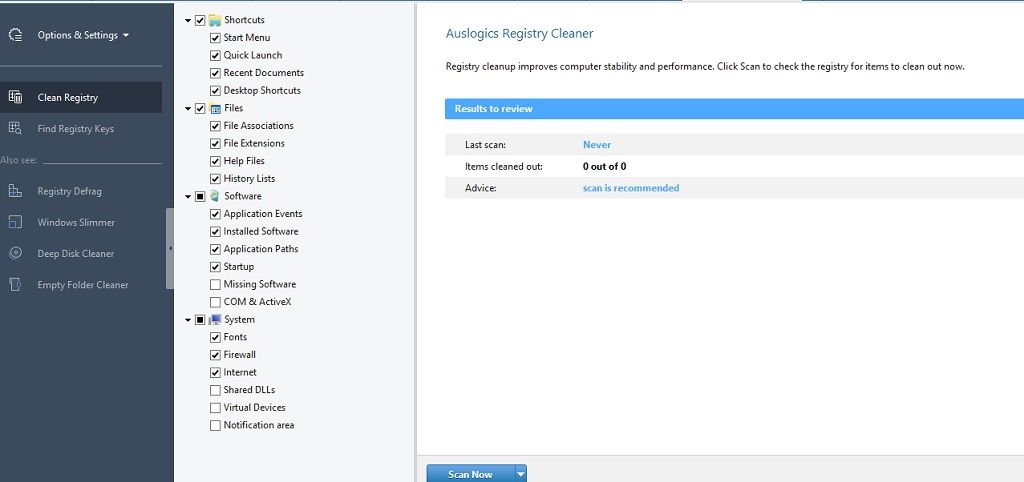Open the Scan Now dropdown arrow
Screen dimensions: 1024x482
click(520, 474)
